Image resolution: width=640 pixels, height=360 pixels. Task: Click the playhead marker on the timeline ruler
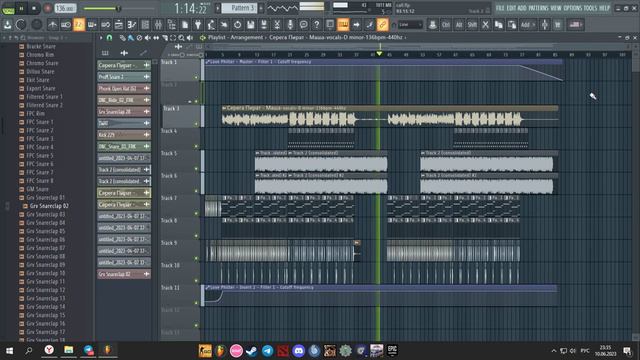379,53
